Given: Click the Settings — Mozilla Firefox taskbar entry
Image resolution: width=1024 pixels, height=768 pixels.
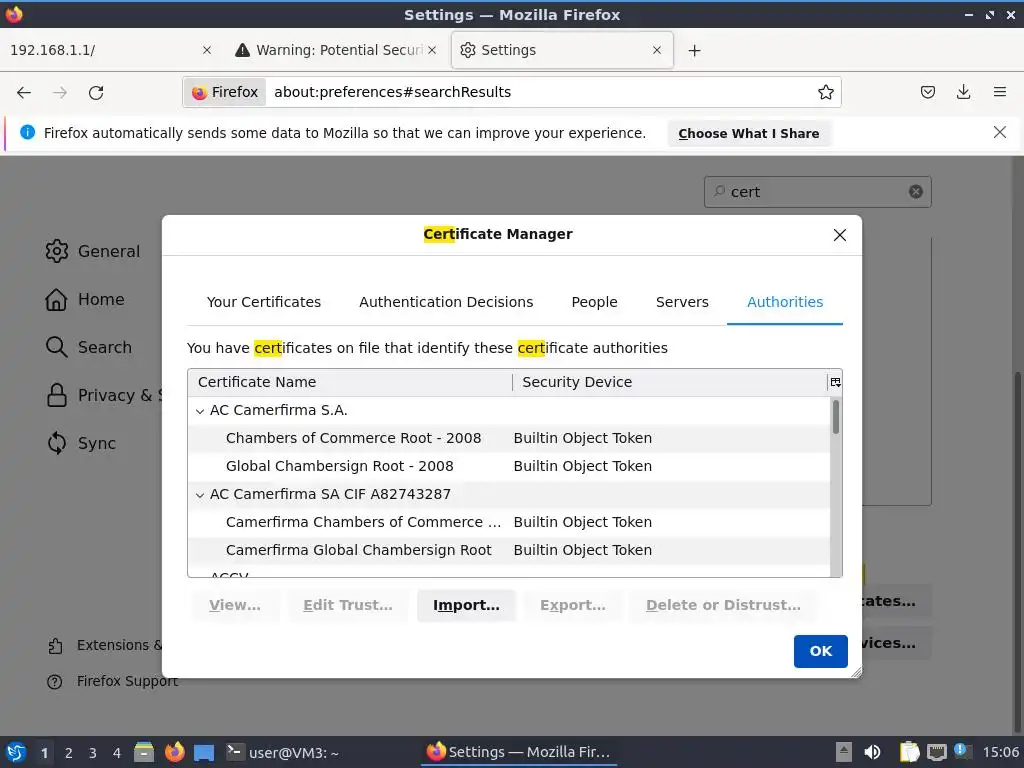Looking at the screenshot, I should (519, 752).
